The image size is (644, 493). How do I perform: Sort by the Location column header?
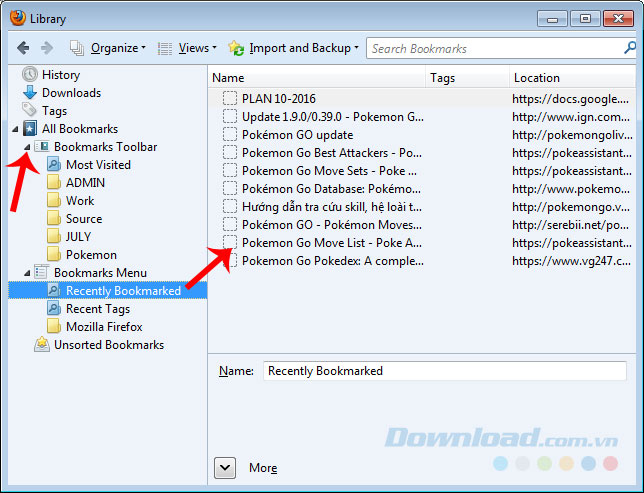[x=572, y=78]
